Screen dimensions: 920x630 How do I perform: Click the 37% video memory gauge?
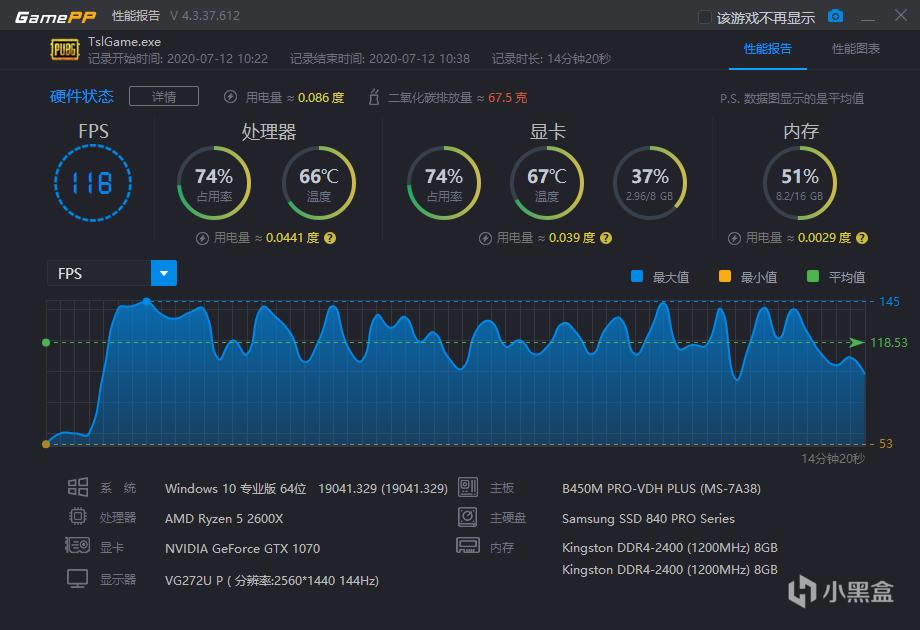pos(650,183)
